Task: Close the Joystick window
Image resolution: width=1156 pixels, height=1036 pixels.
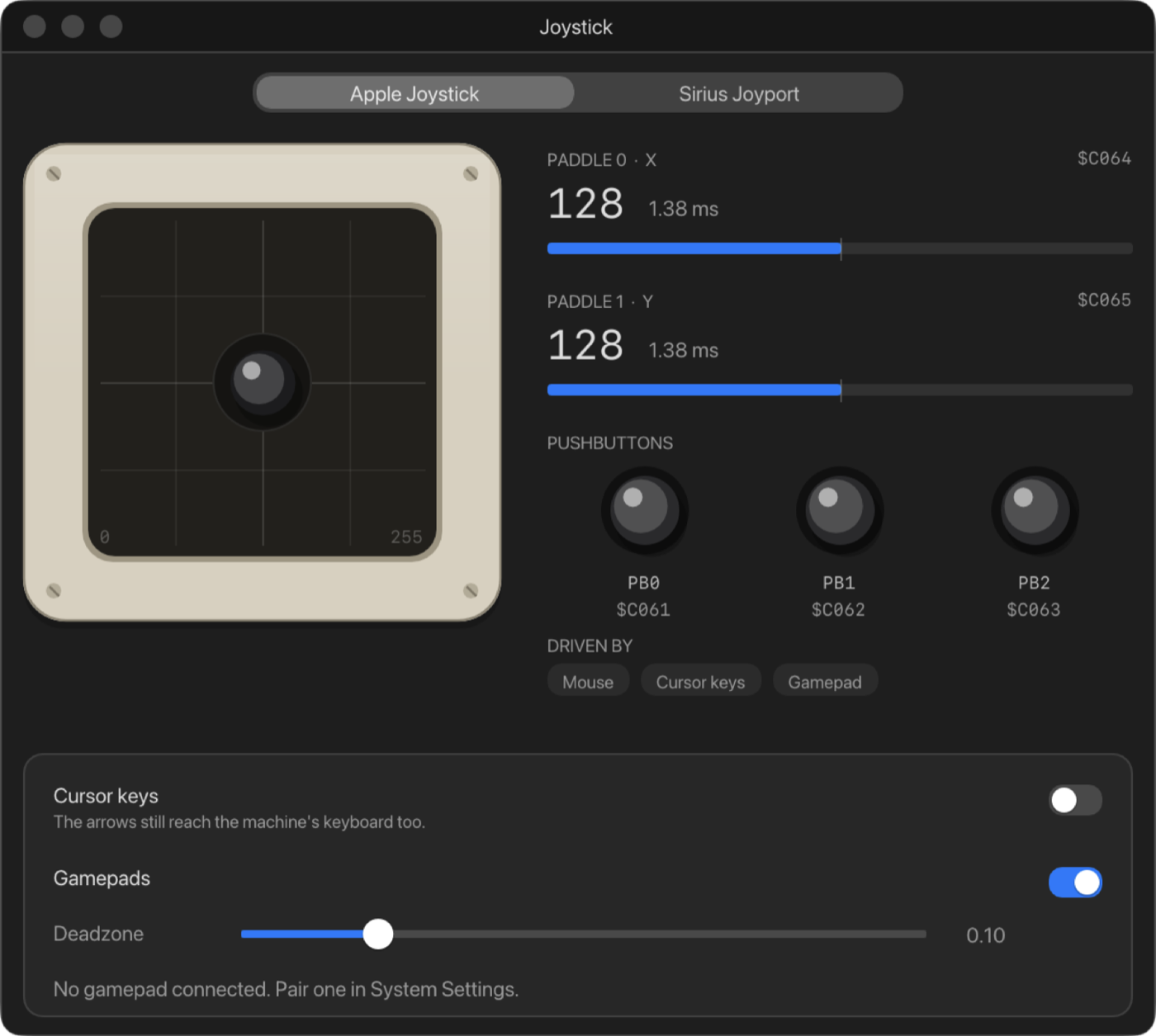Action: (x=35, y=26)
